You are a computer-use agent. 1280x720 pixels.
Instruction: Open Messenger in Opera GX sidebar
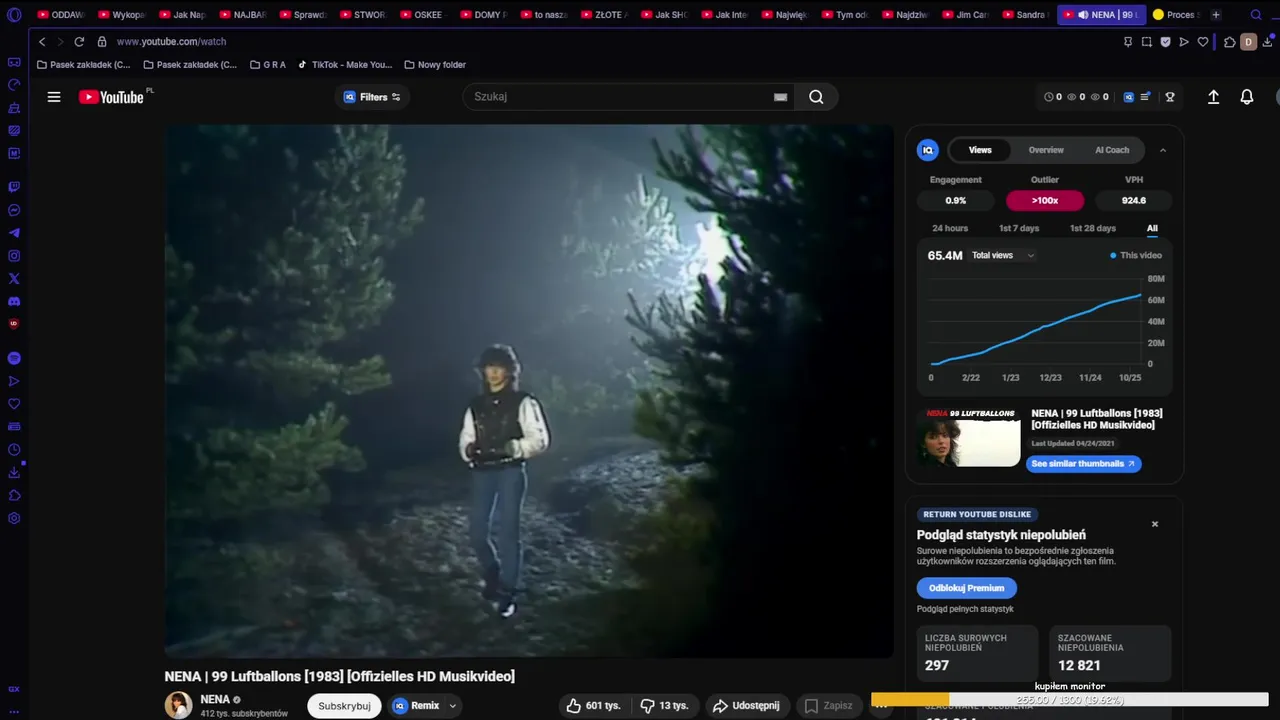point(14,210)
